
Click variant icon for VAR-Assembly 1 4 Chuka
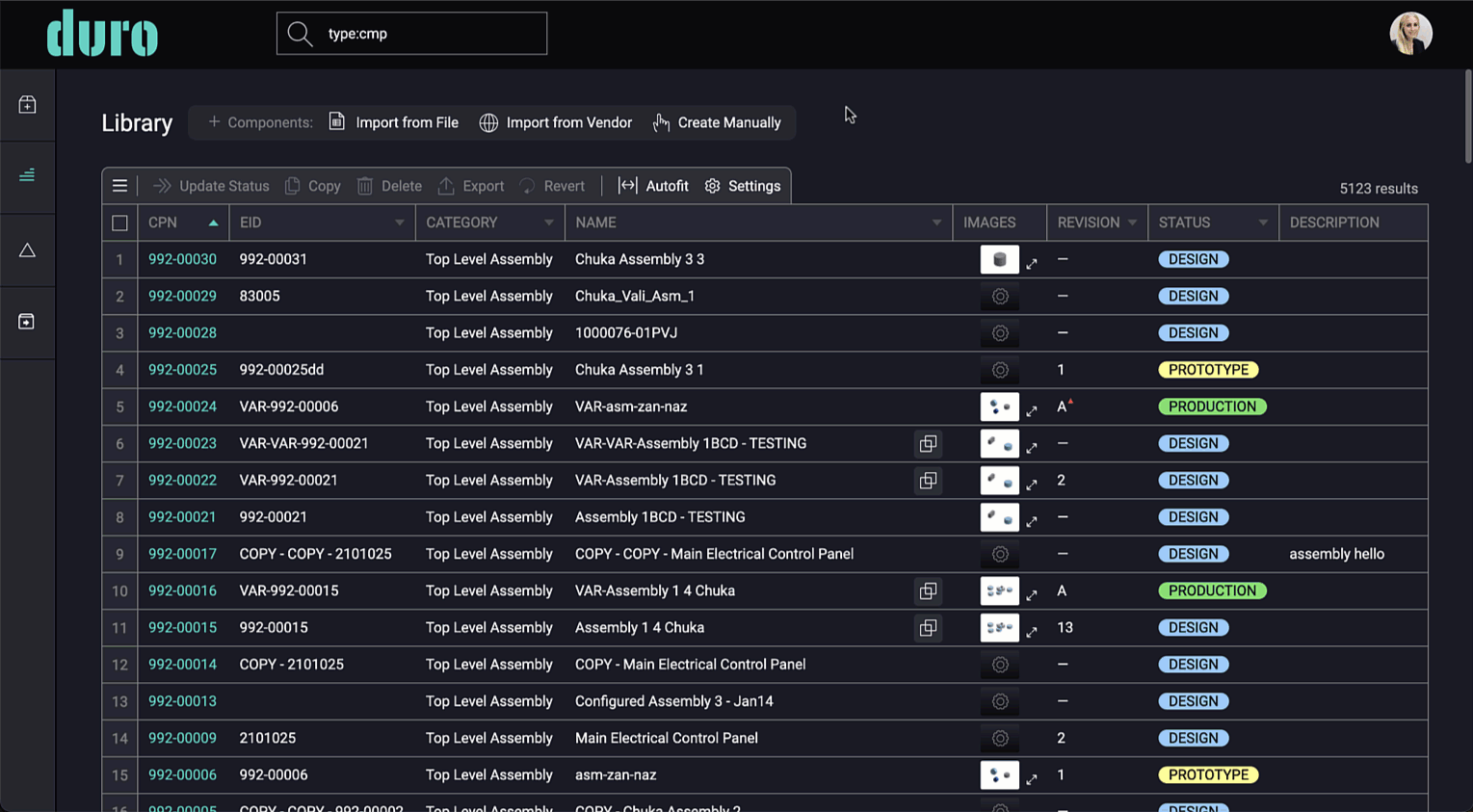[x=928, y=590]
